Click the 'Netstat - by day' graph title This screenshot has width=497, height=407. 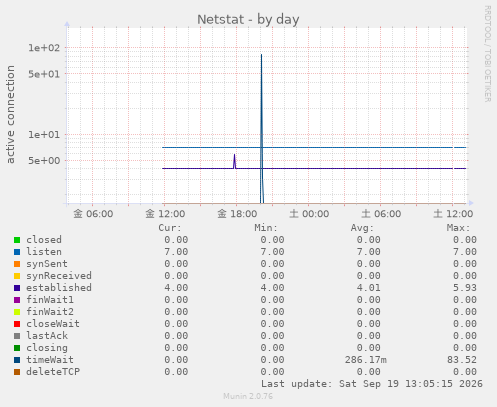[248, 19]
